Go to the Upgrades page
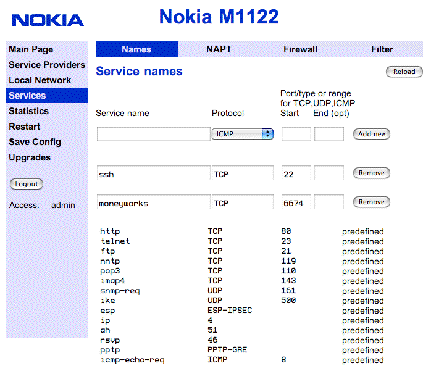This screenshot has width=431, height=371. [x=30, y=157]
